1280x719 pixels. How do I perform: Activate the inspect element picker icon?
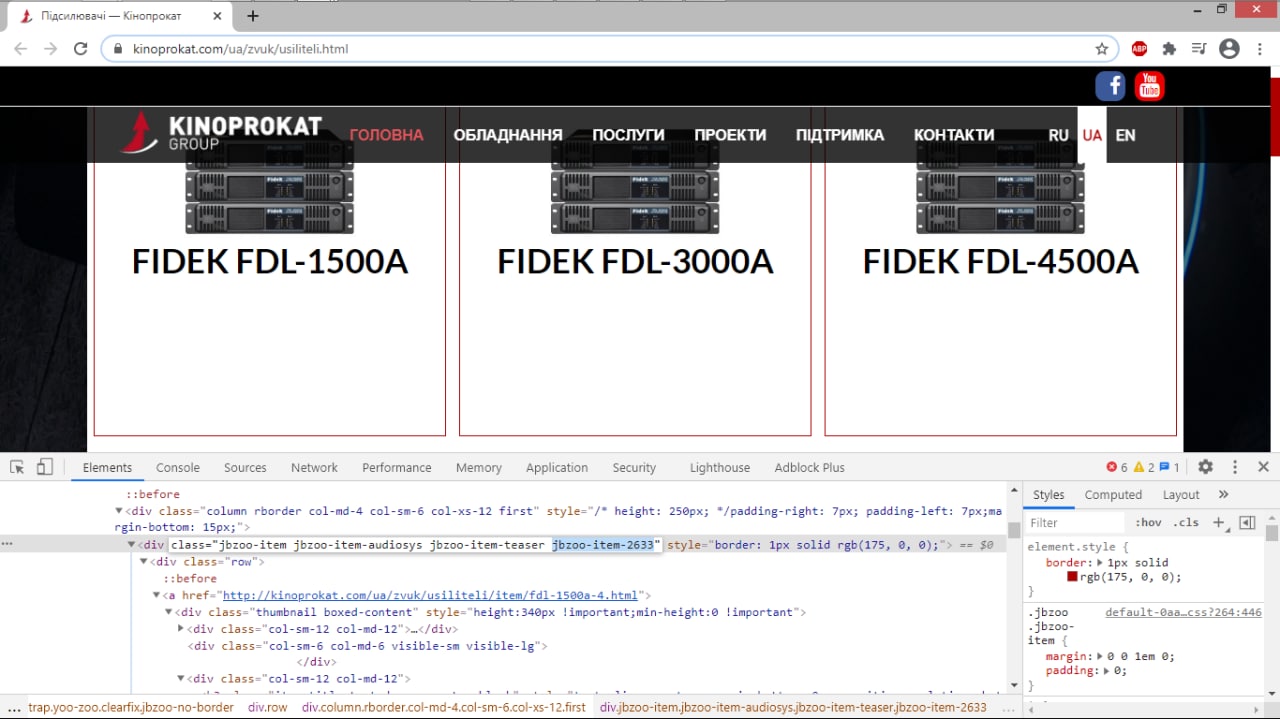17,467
